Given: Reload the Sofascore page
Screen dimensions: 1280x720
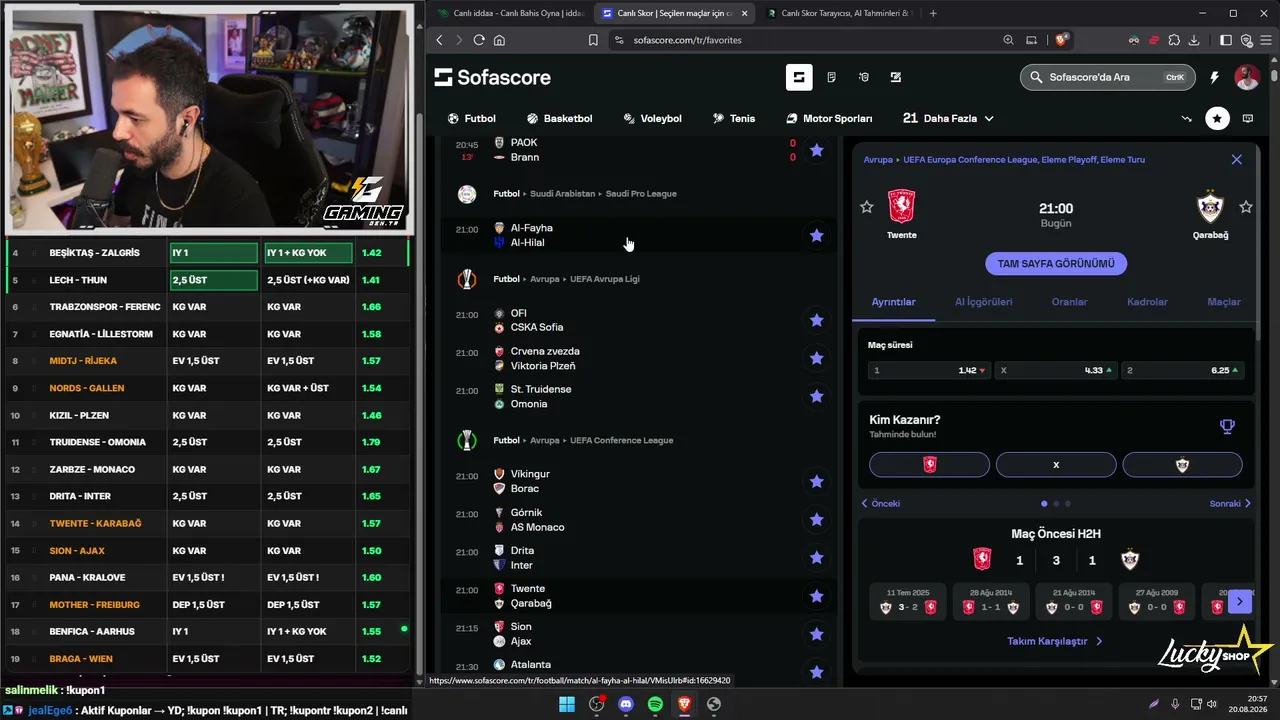Looking at the screenshot, I should 479,40.
